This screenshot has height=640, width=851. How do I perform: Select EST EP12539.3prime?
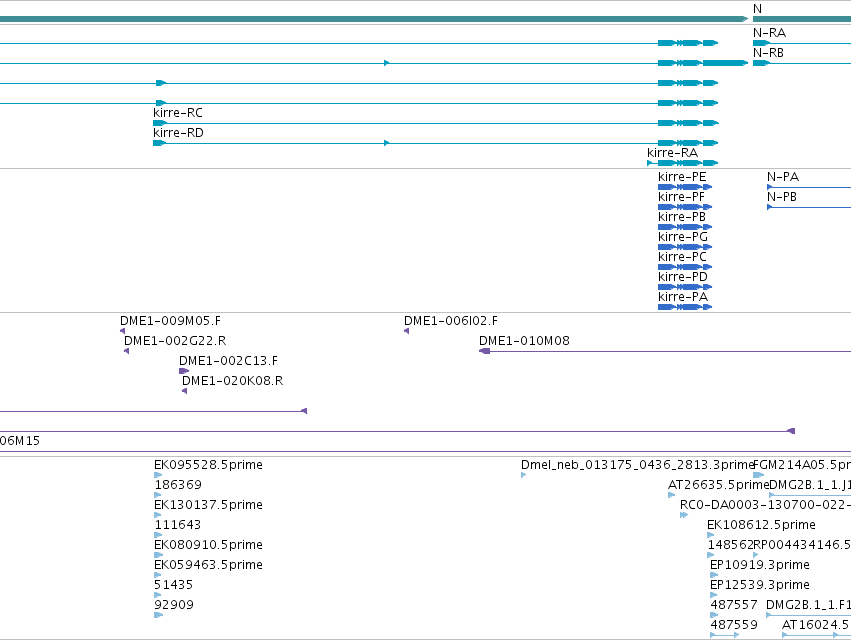pyautogui.click(x=714, y=595)
